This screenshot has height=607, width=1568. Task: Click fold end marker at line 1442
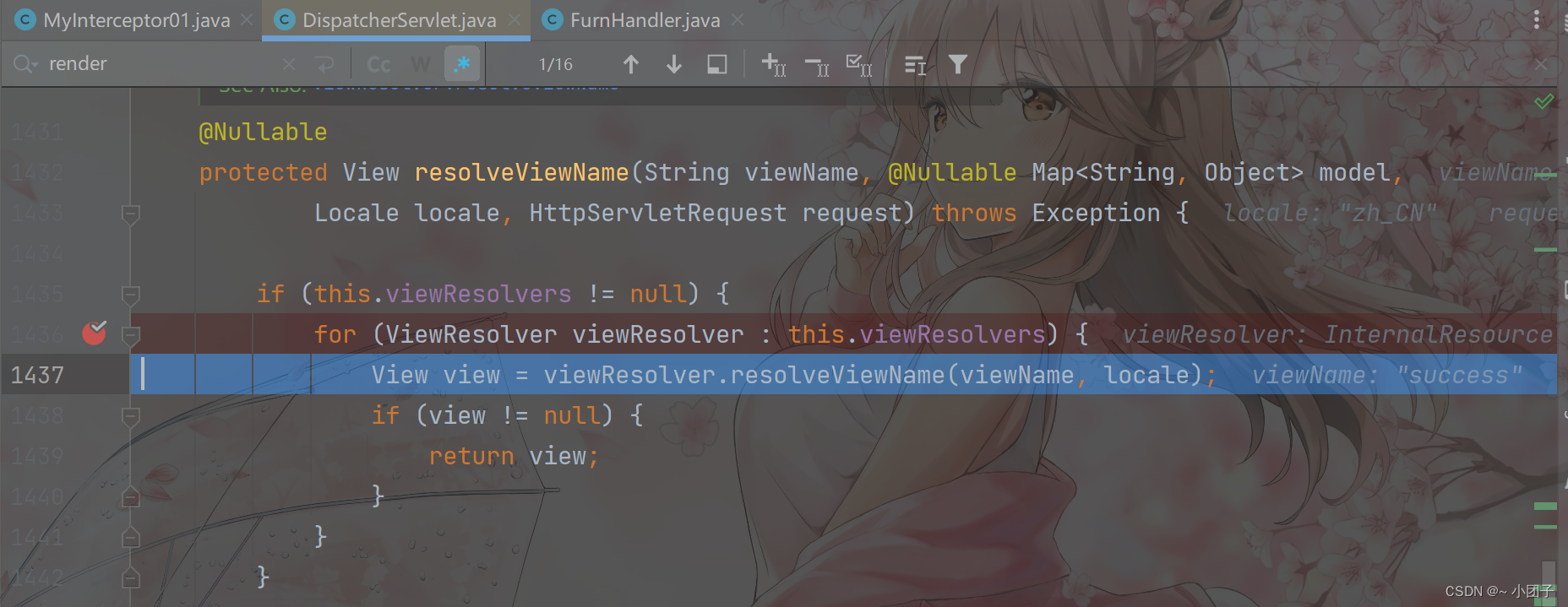click(130, 577)
